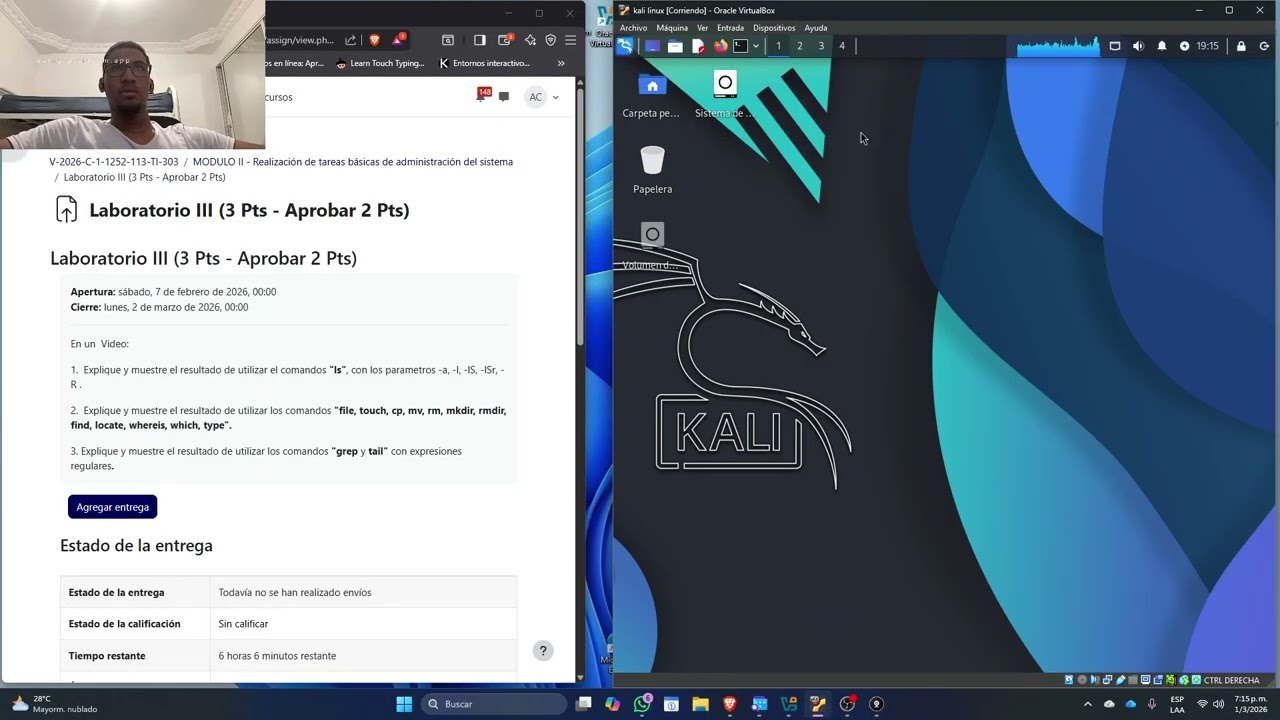Expand the terminal dropdown arrow in Kali panel
This screenshot has height=720, width=1280.
click(756, 46)
